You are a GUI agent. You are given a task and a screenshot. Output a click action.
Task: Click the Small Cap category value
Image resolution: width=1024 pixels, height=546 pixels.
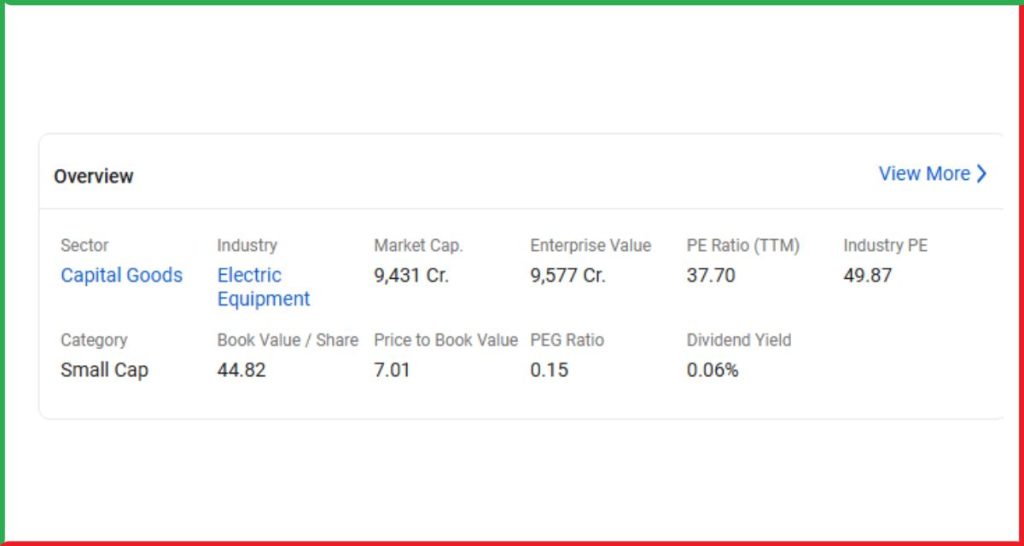[x=104, y=370]
